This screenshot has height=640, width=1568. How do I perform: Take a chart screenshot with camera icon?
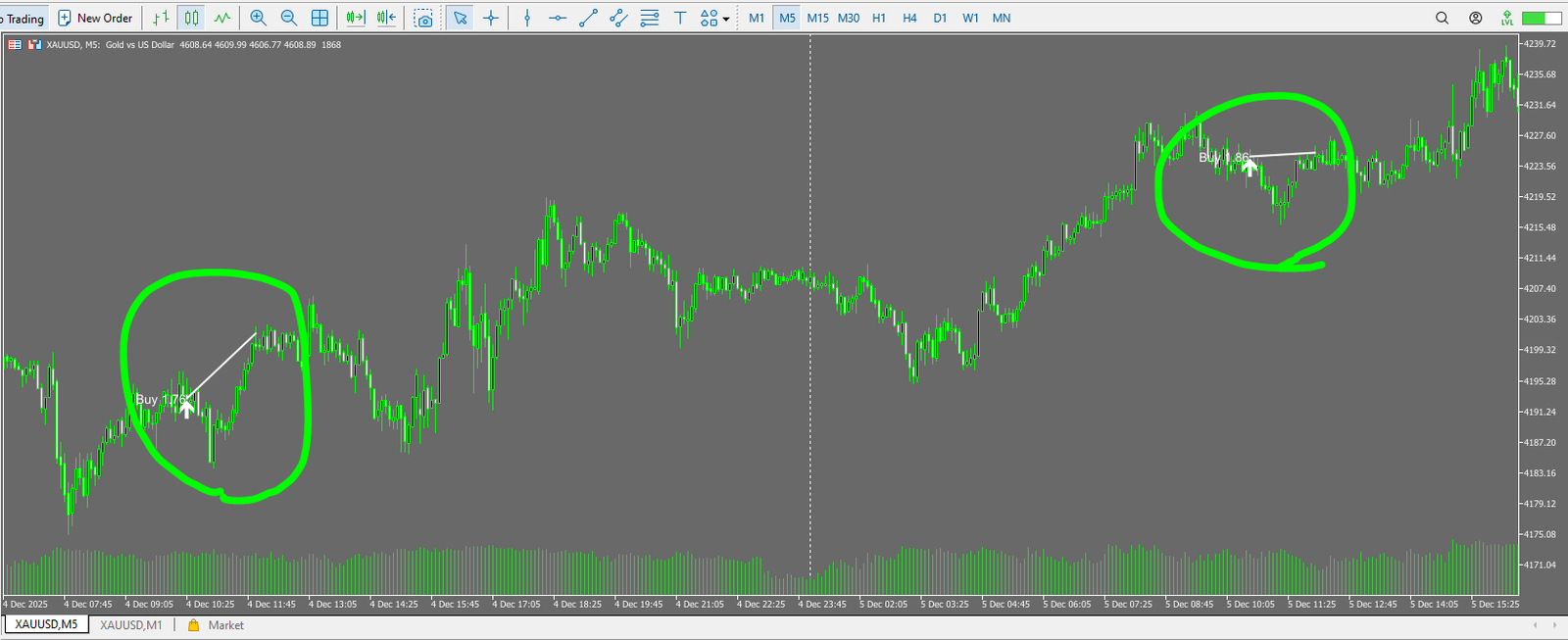(x=423, y=18)
